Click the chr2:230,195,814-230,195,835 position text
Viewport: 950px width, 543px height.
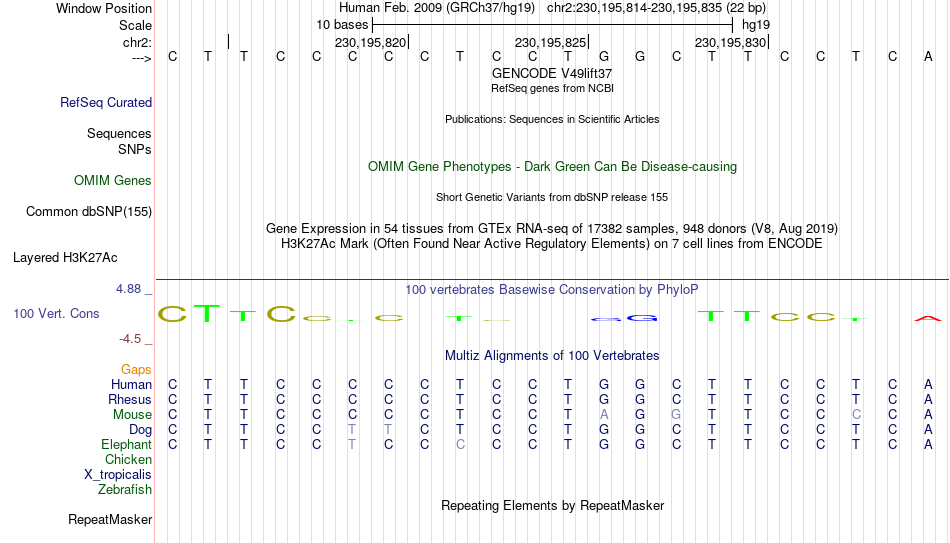tap(634, 8)
